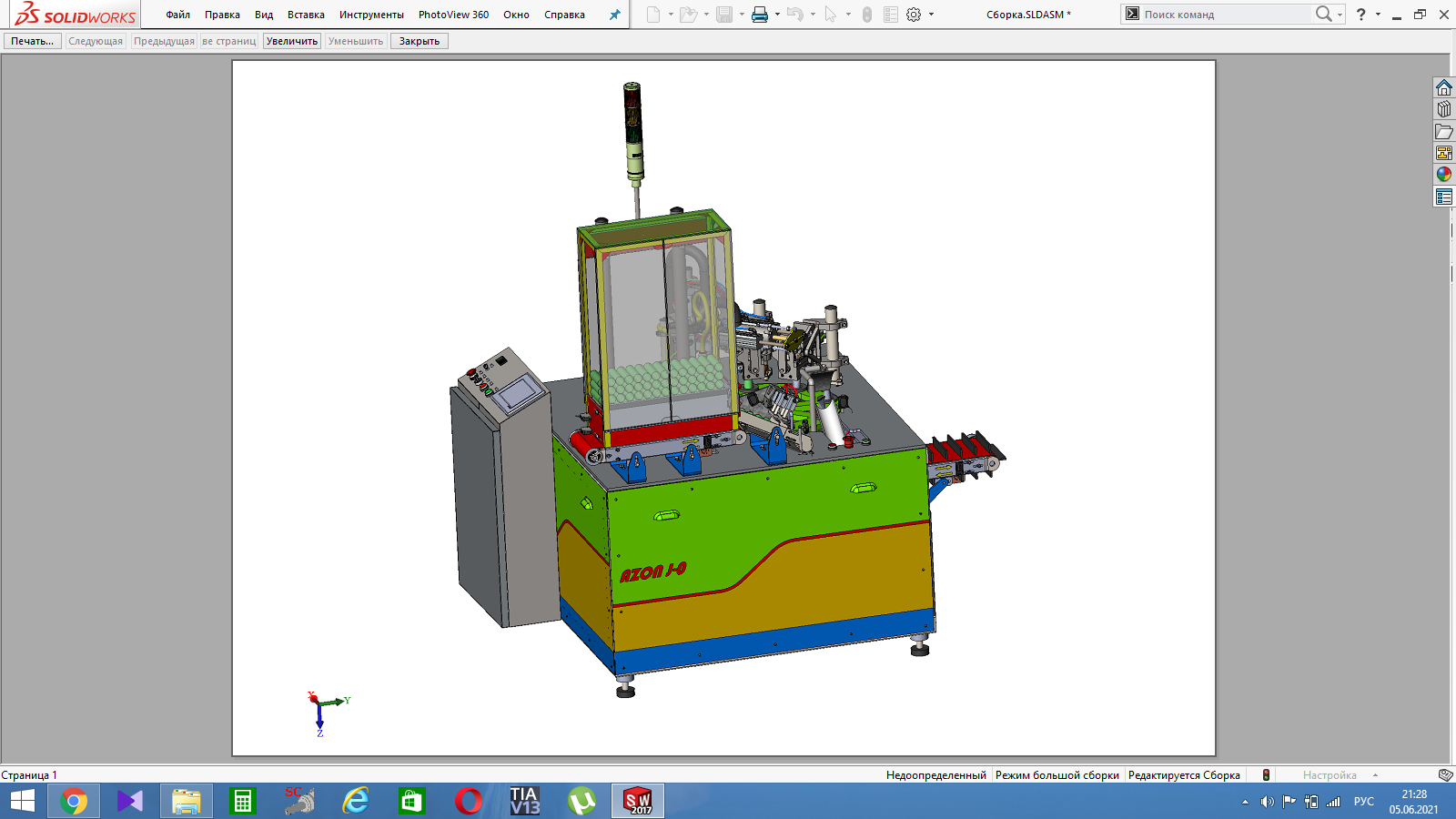Click the Options gear icon
This screenshot has height=819, width=1456.
(x=914, y=15)
